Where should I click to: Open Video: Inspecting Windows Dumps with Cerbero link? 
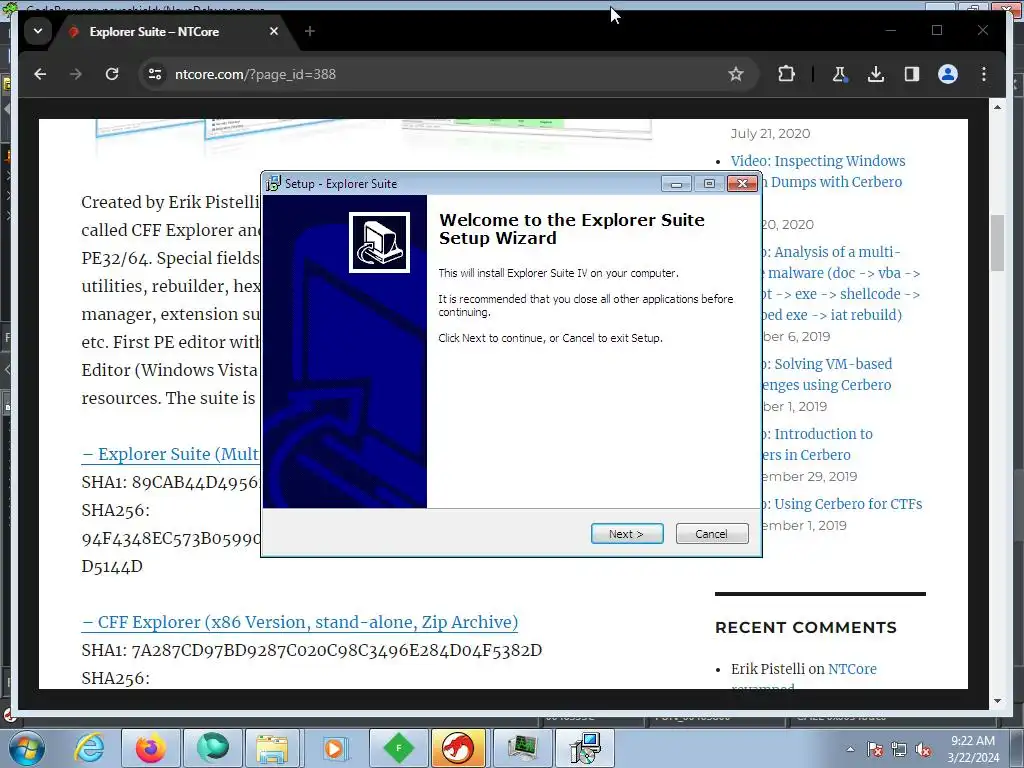818,171
